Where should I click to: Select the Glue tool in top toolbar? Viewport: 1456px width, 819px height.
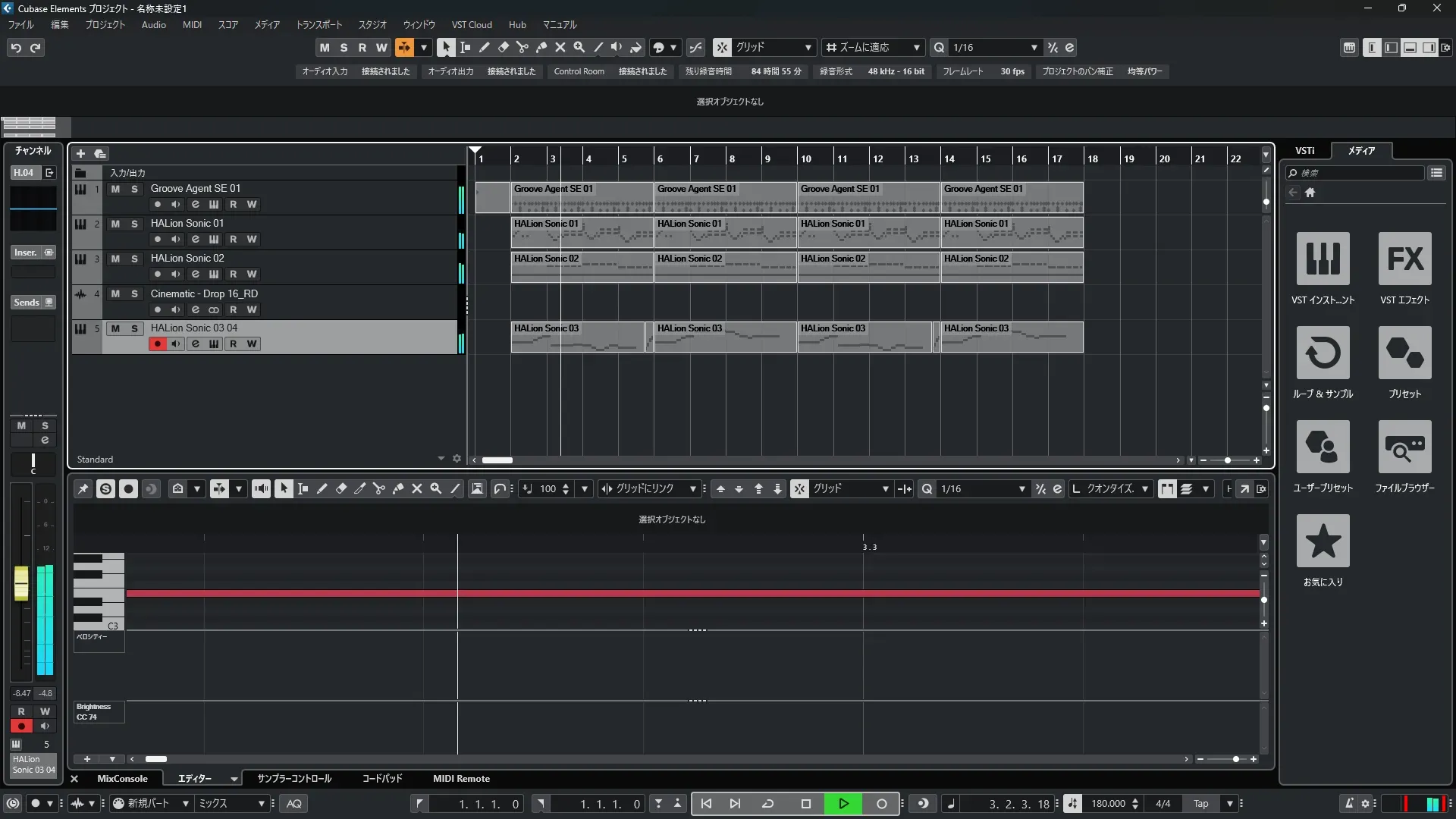(541, 47)
